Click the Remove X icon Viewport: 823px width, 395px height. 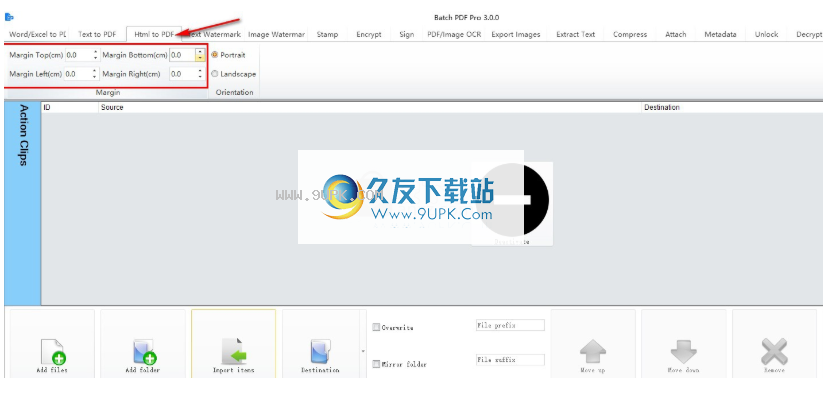[774, 351]
